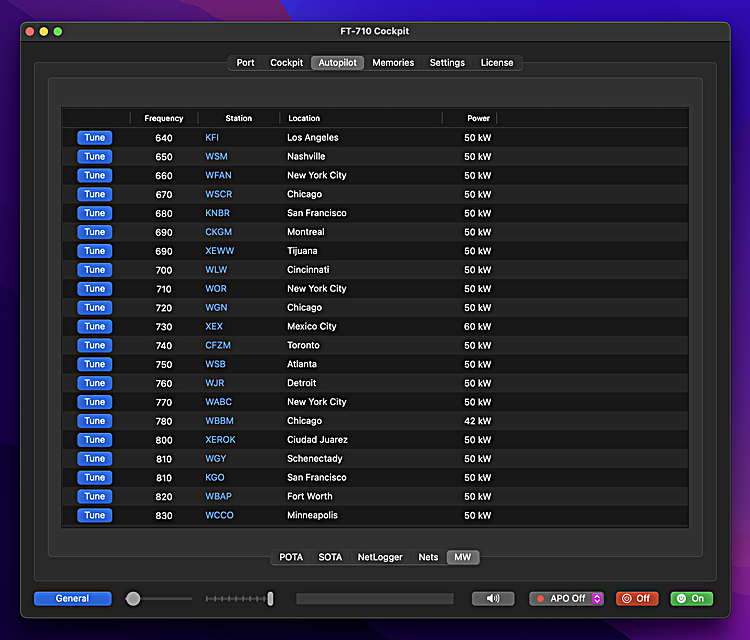Screen dimensions: 750x640
Task: Click the Frequency column header
Action: coord(164,118)
